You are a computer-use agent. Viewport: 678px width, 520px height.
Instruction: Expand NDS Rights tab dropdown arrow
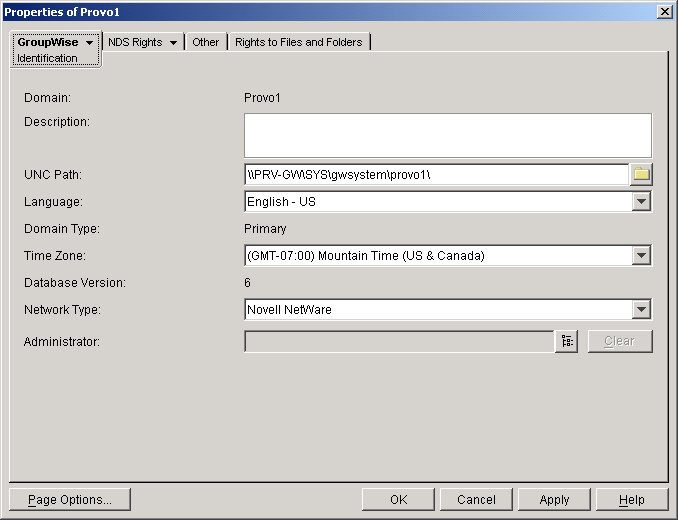point(173,42)
